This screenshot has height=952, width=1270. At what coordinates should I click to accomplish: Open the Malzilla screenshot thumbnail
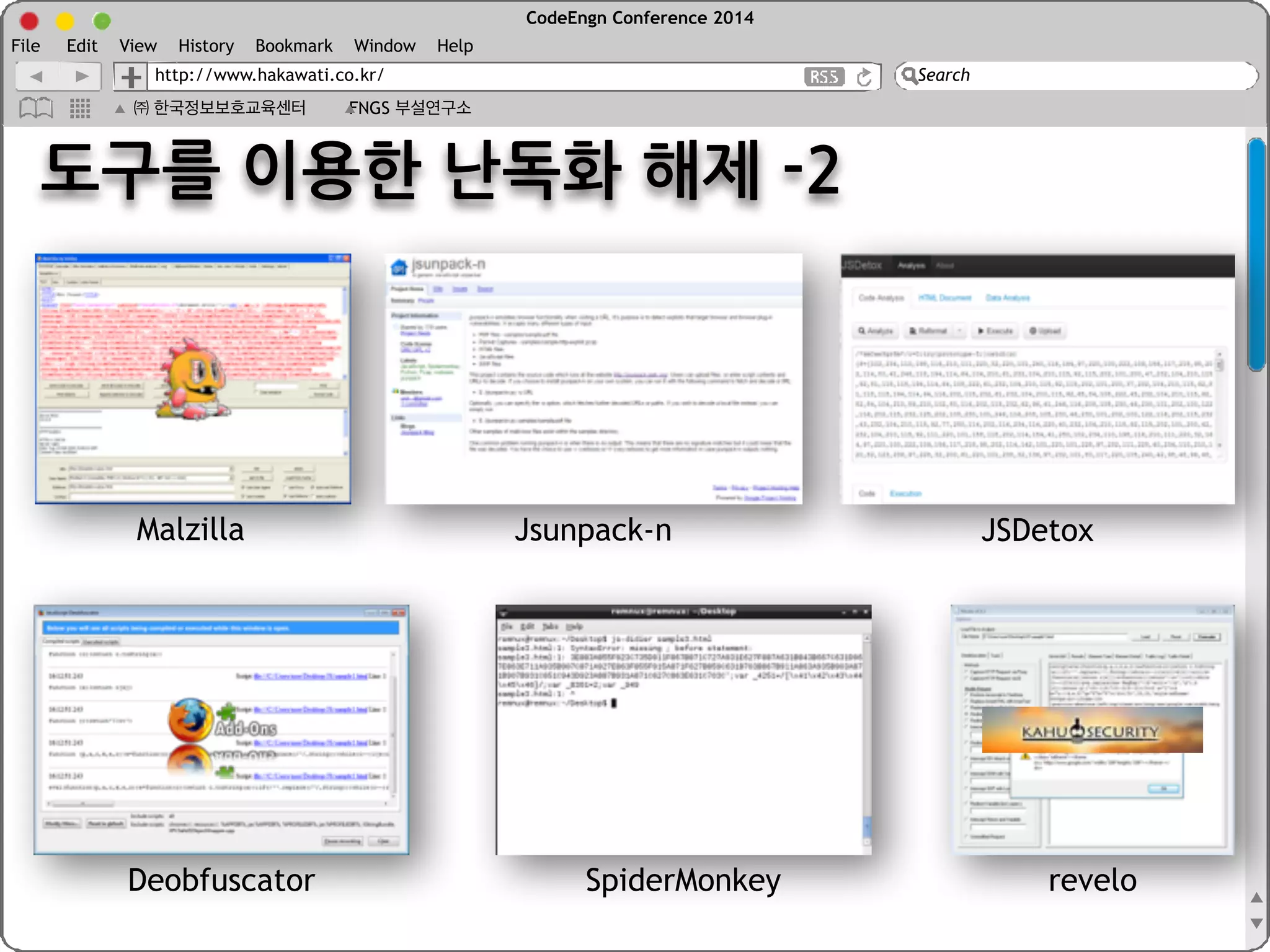193,379
